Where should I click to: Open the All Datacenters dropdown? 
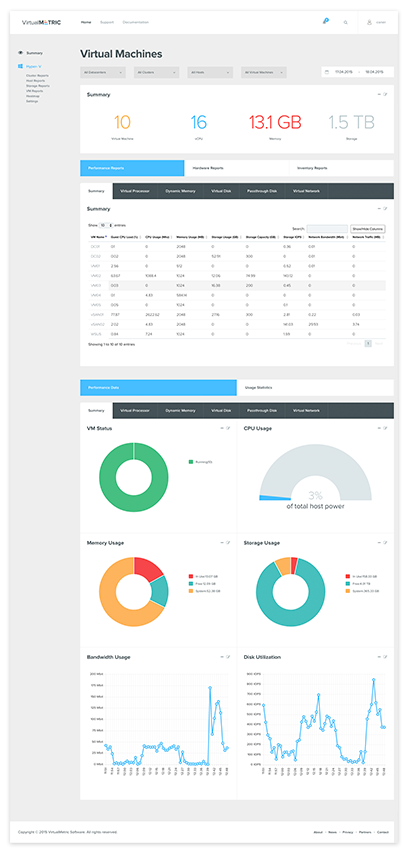click(x=103, y=72)
